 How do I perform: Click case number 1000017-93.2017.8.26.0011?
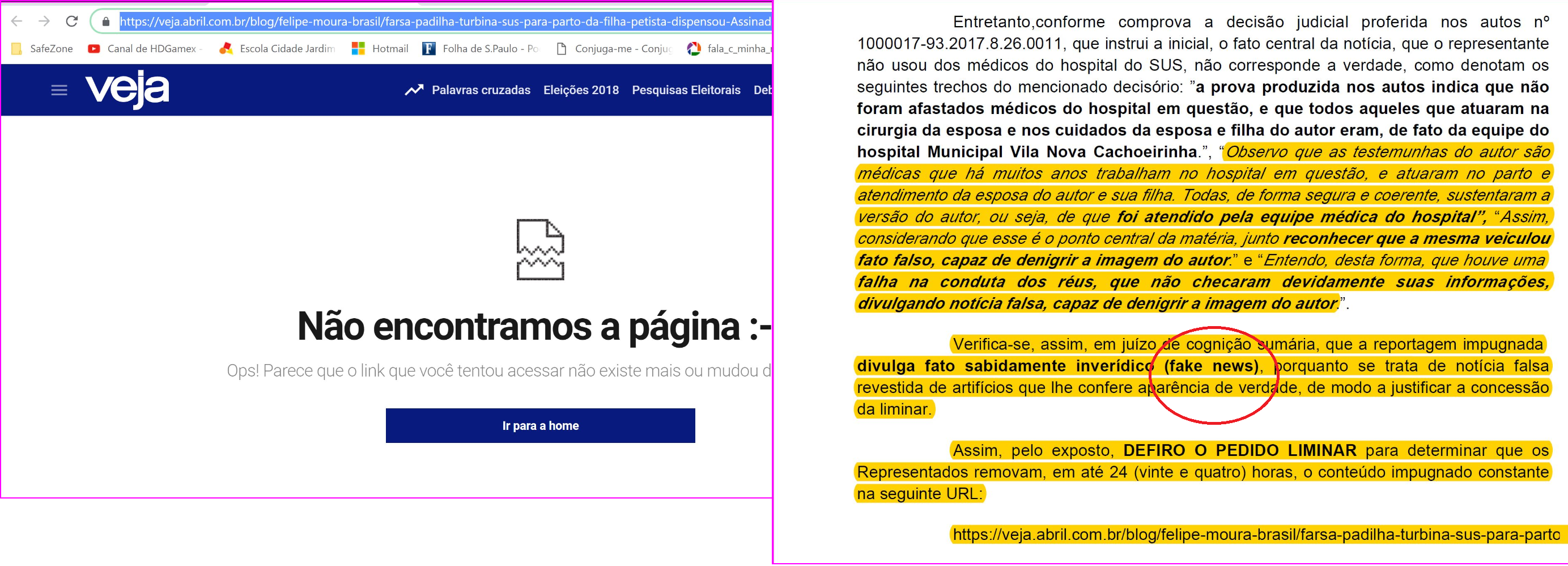point(959,44)
